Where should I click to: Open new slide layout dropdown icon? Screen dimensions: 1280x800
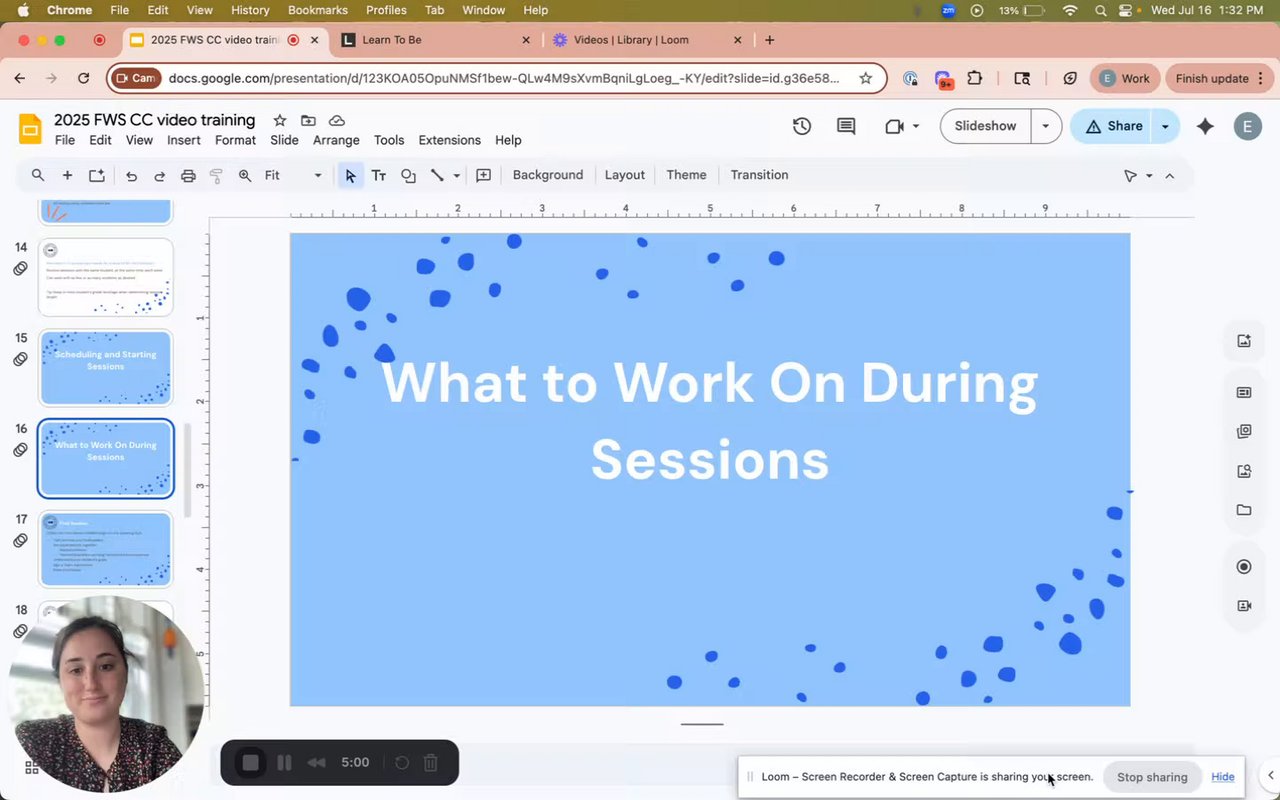[97, 176]
